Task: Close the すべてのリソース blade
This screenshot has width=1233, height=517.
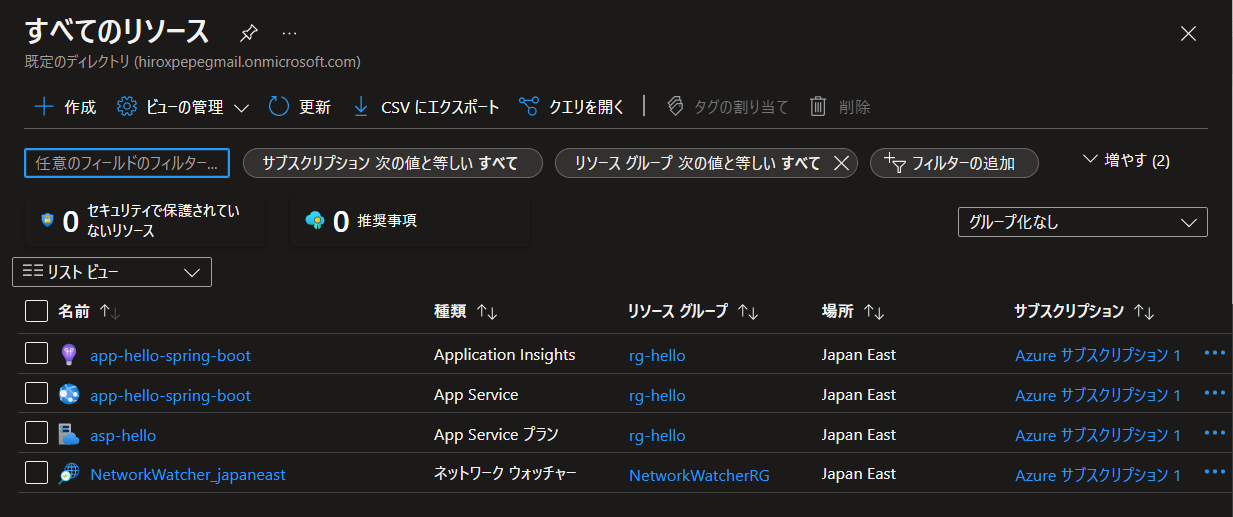Action: 1188,33
